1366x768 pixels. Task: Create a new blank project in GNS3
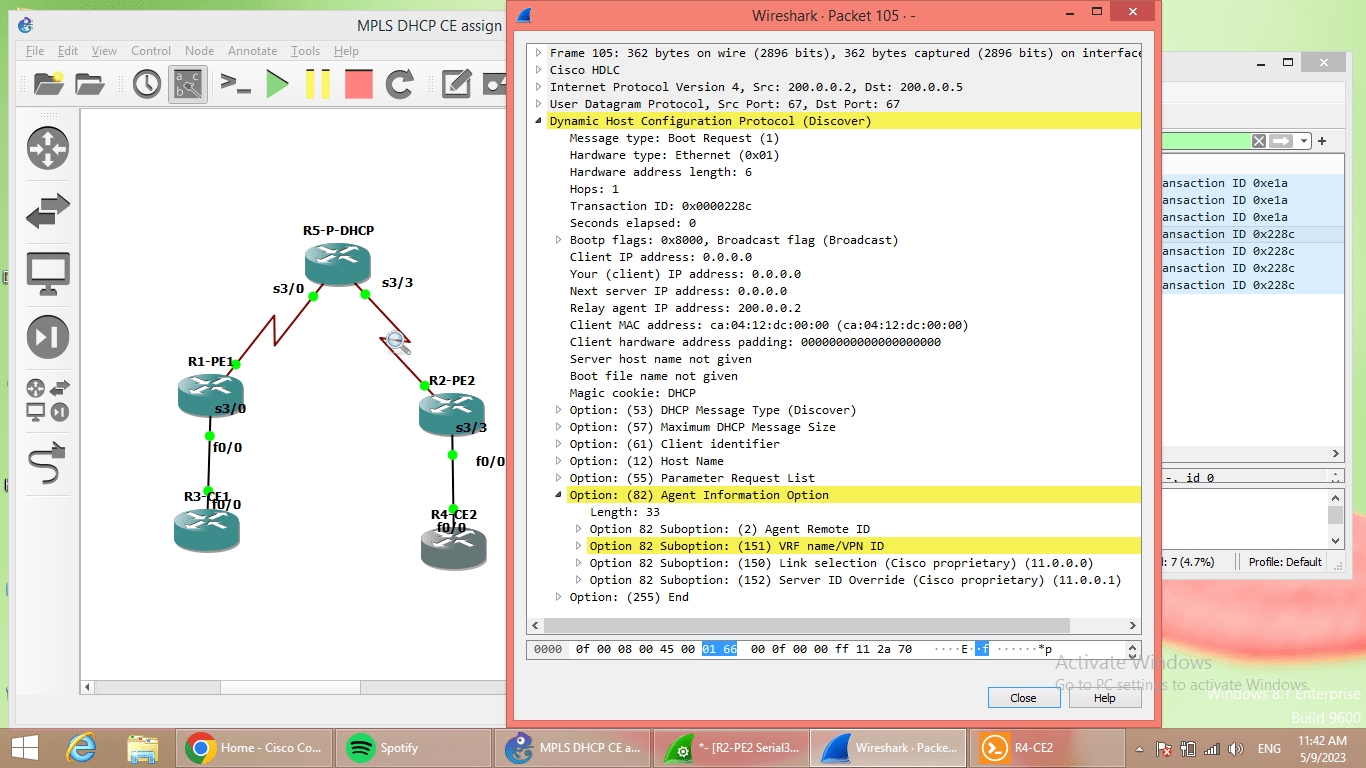pyautogui.click(x=48, y=85)
